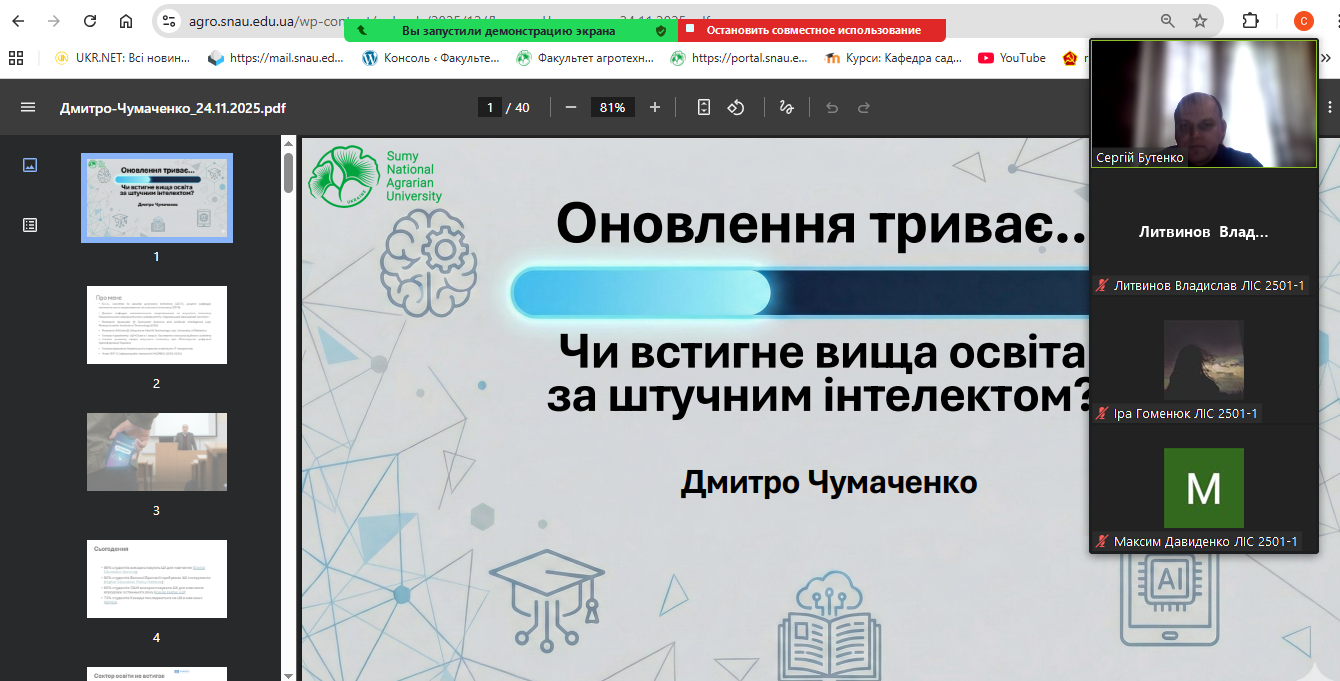Open the YouTube bookmark
This screenshot has height=681, width=1340.
coord(1011,58)
